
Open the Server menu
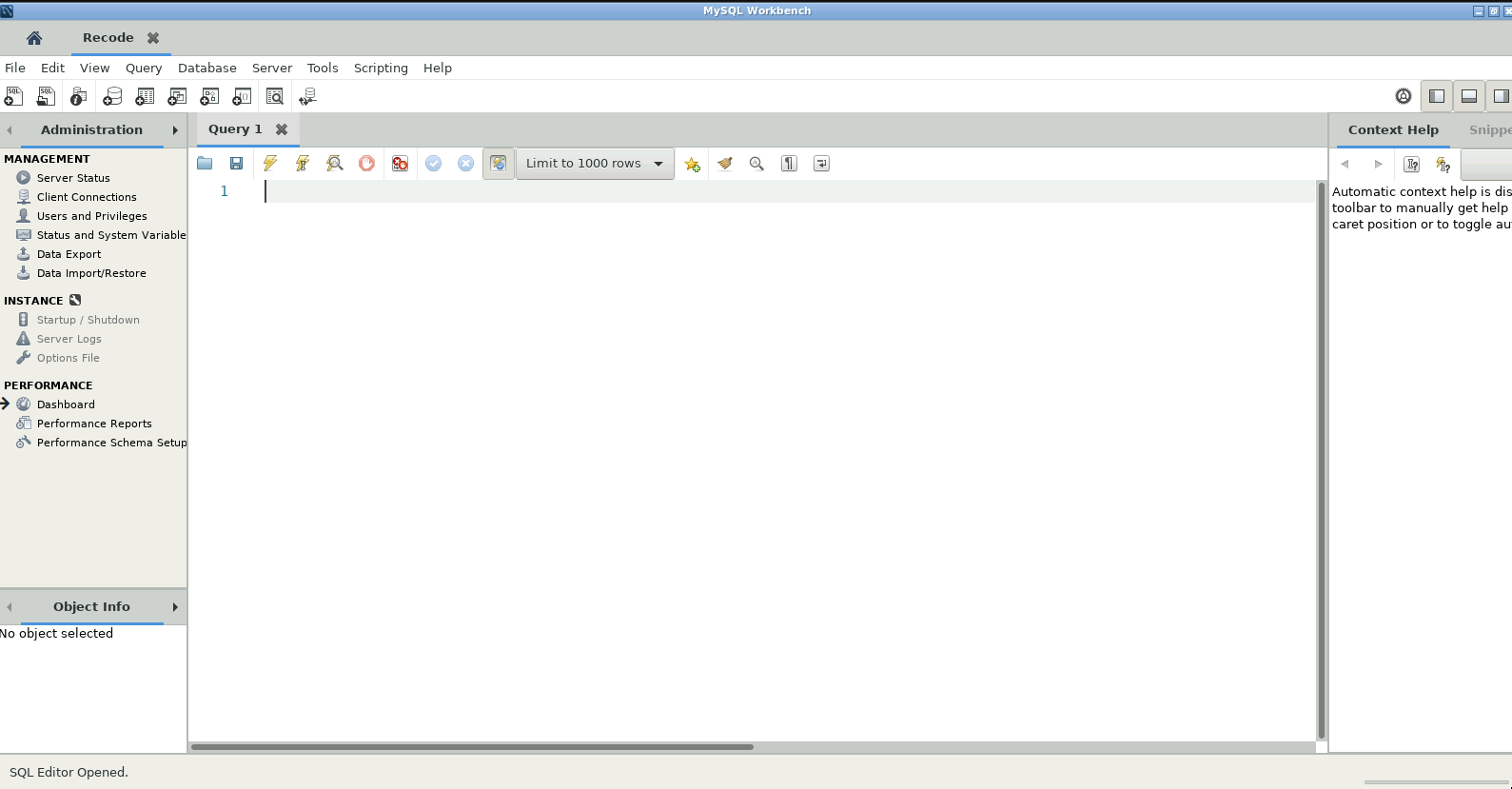point(272,68)
